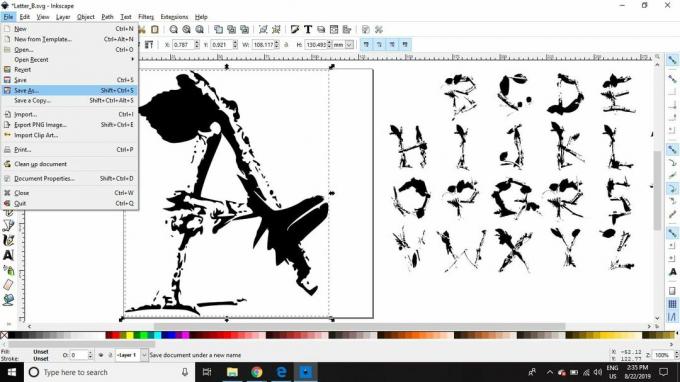Select the Eraser tool in the toolbox

tap(8, 285)
